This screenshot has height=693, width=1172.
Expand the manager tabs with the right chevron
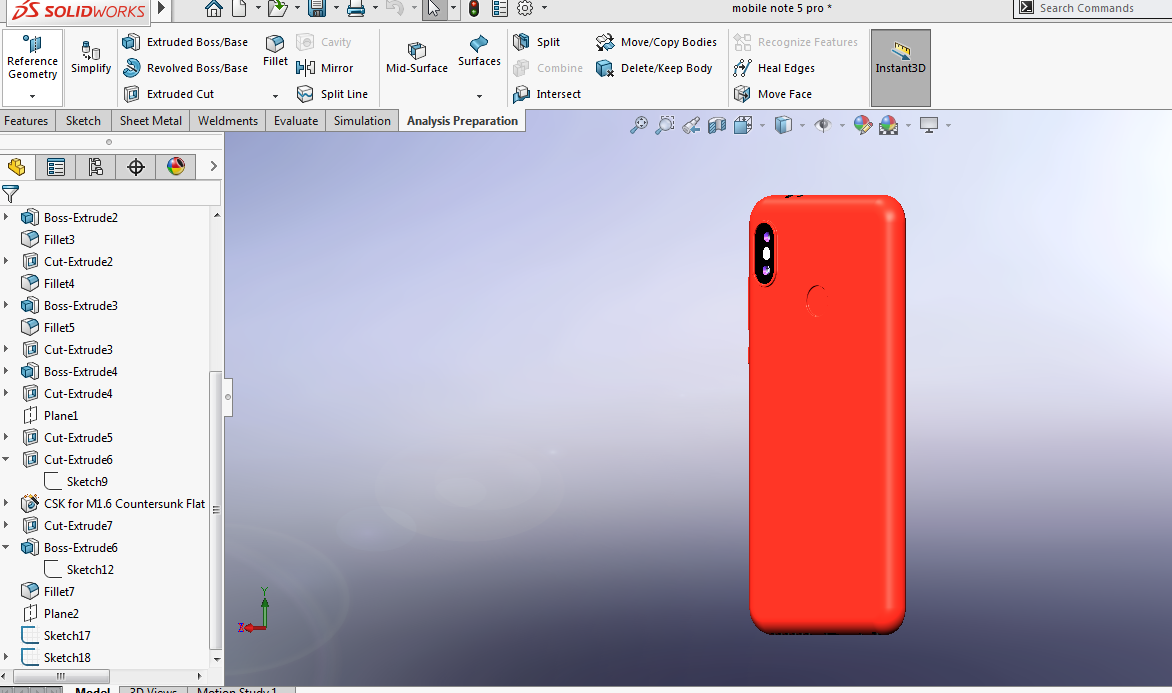[213, 167]
